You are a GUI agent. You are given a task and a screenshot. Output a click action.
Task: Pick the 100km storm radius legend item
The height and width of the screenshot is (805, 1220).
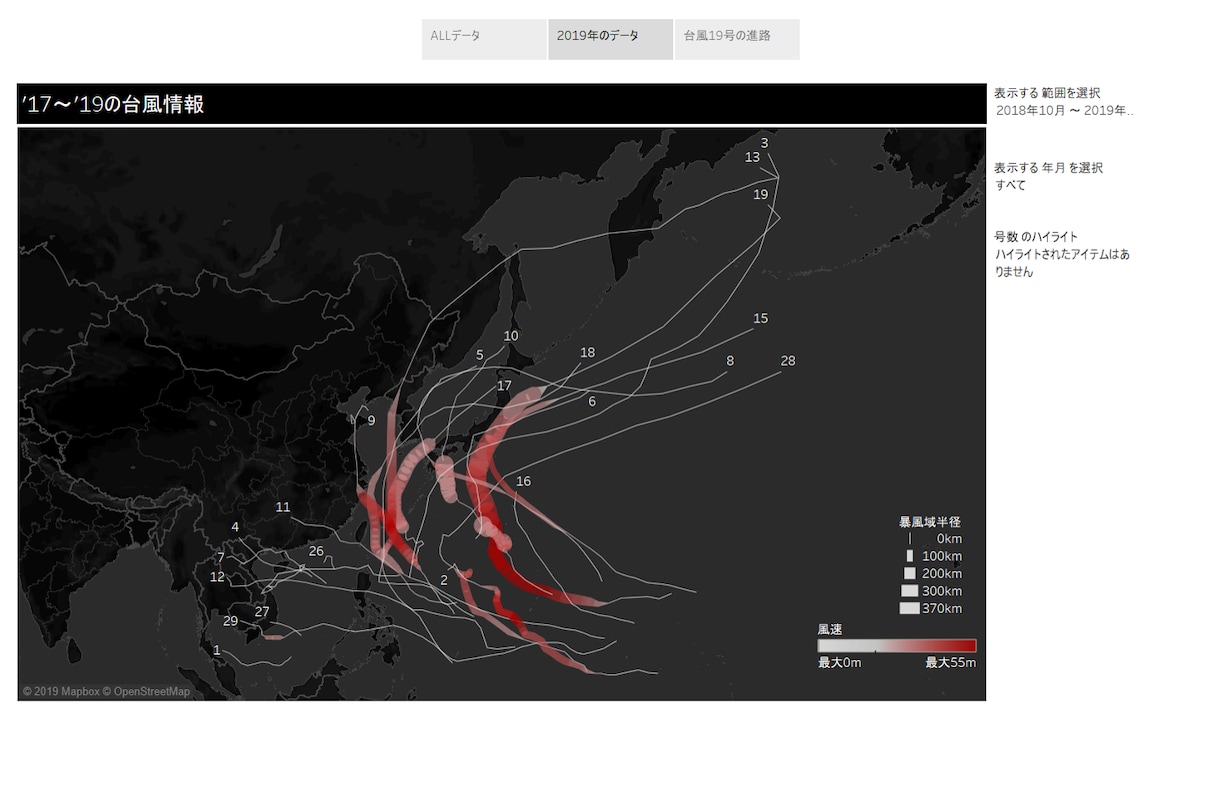click(930, 556)
